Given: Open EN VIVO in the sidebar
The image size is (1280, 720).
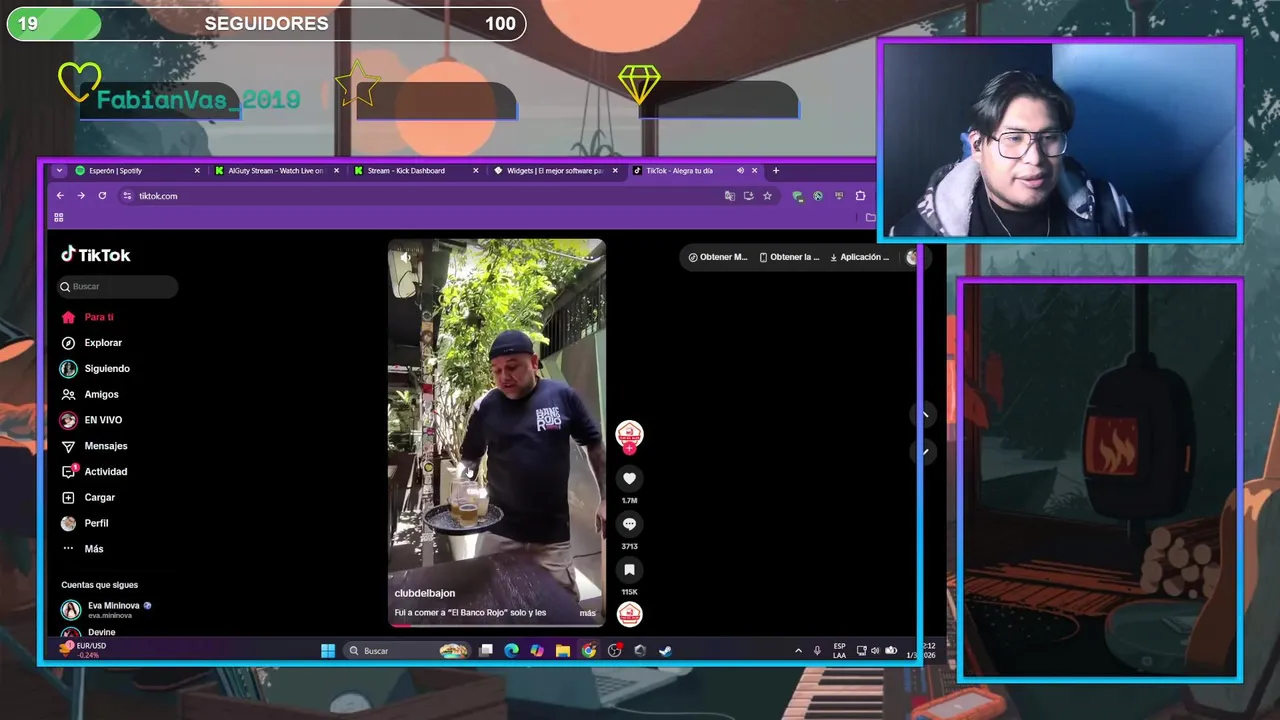Looking at the screenshot, I should (92, 421).
